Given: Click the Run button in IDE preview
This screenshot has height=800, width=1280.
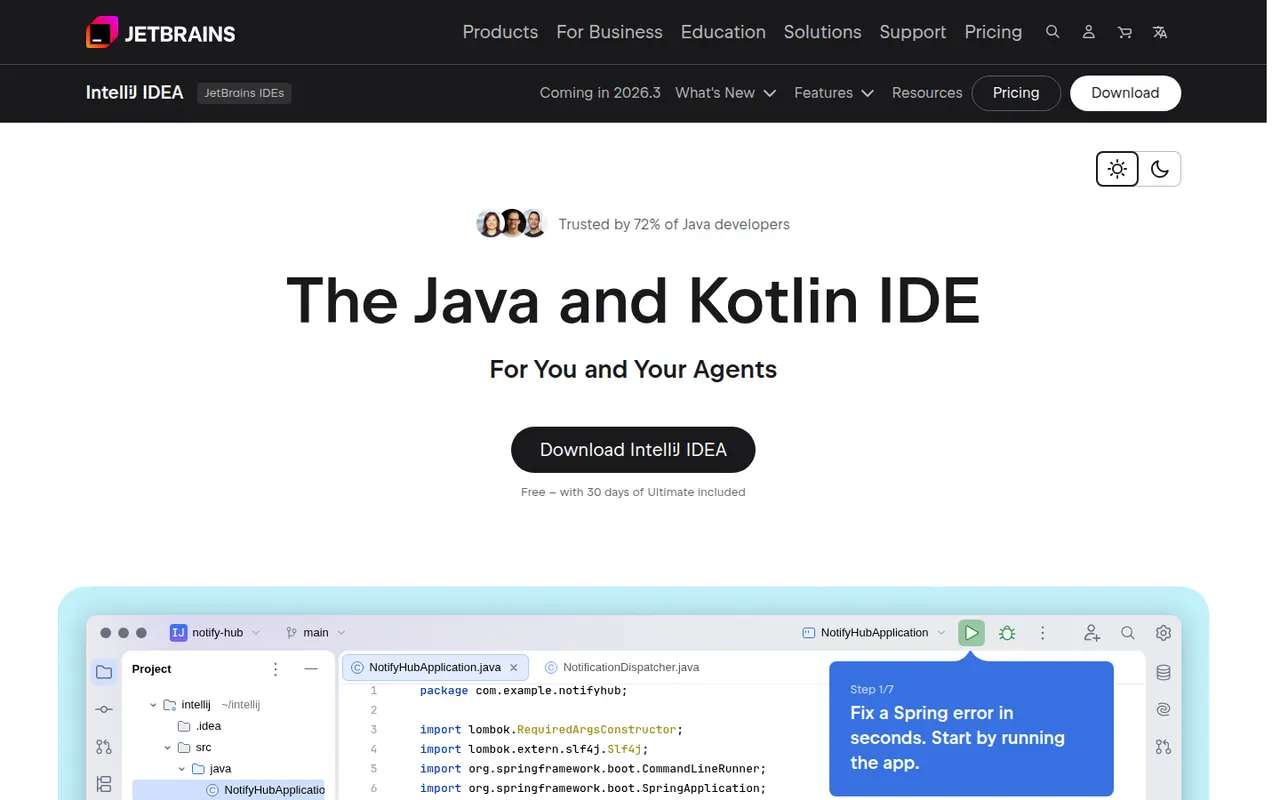Looking at the screenshot, I should (x=971, y=633).
